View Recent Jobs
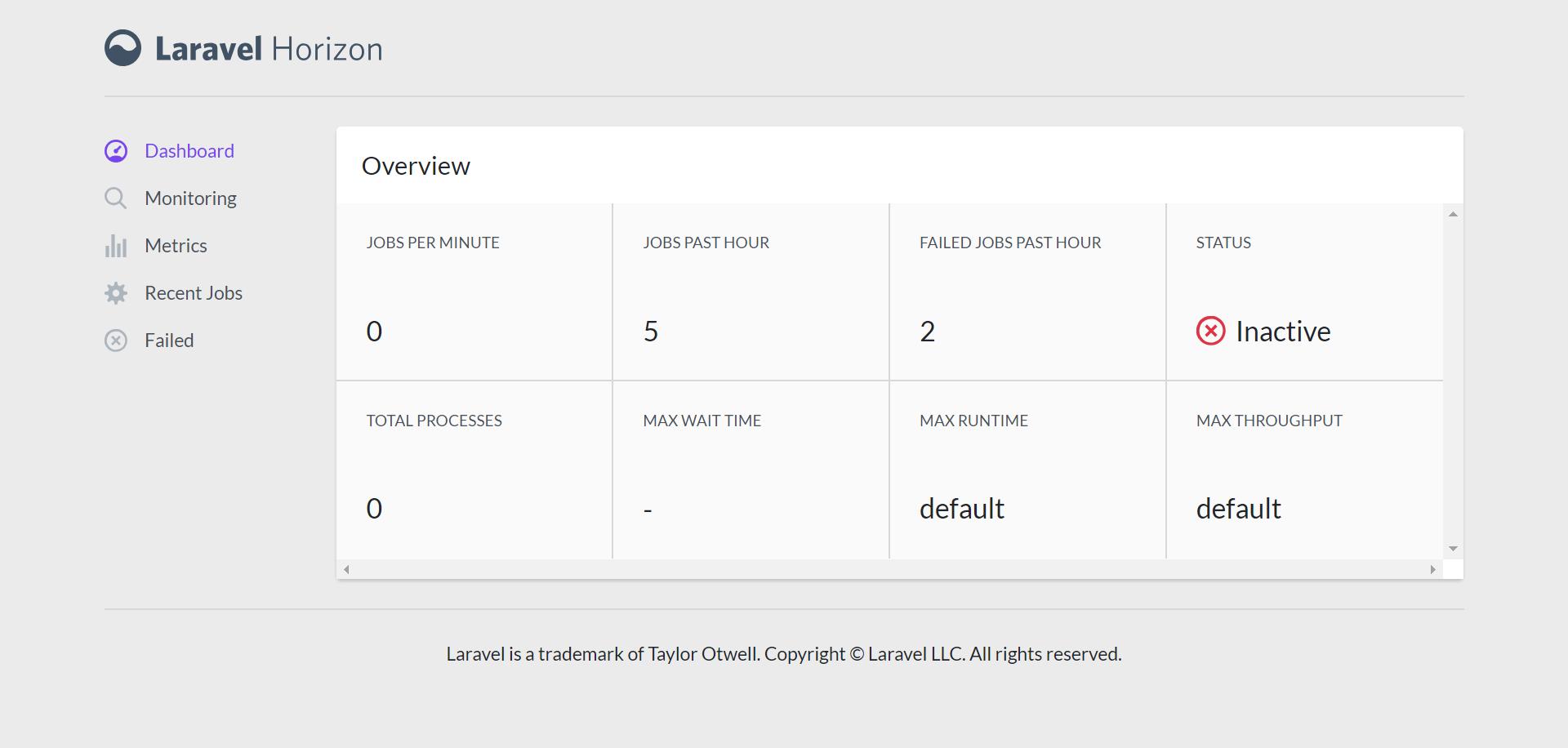This screenshot has height=748, width=1568. pos(194,293)
